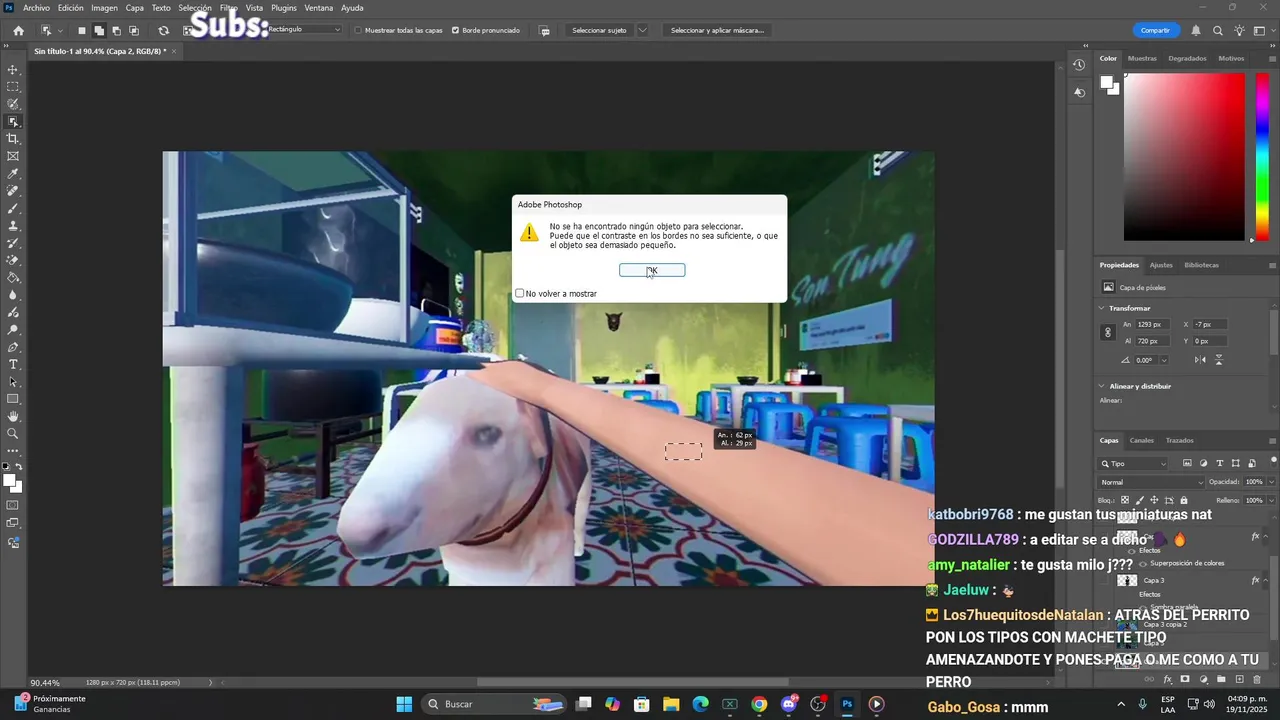Screen dimensions: 1280x720
Task: Select the Crop tool
Action: point(13,139)
